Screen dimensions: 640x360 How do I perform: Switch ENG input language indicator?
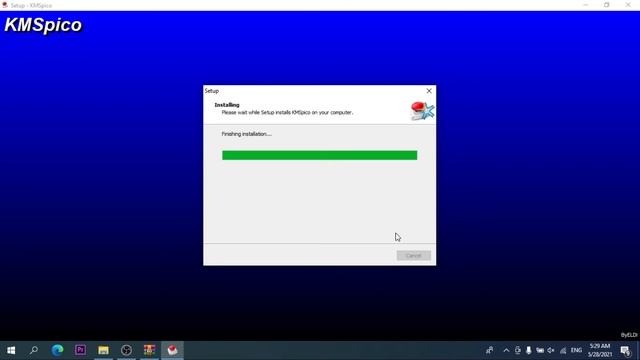576,350
